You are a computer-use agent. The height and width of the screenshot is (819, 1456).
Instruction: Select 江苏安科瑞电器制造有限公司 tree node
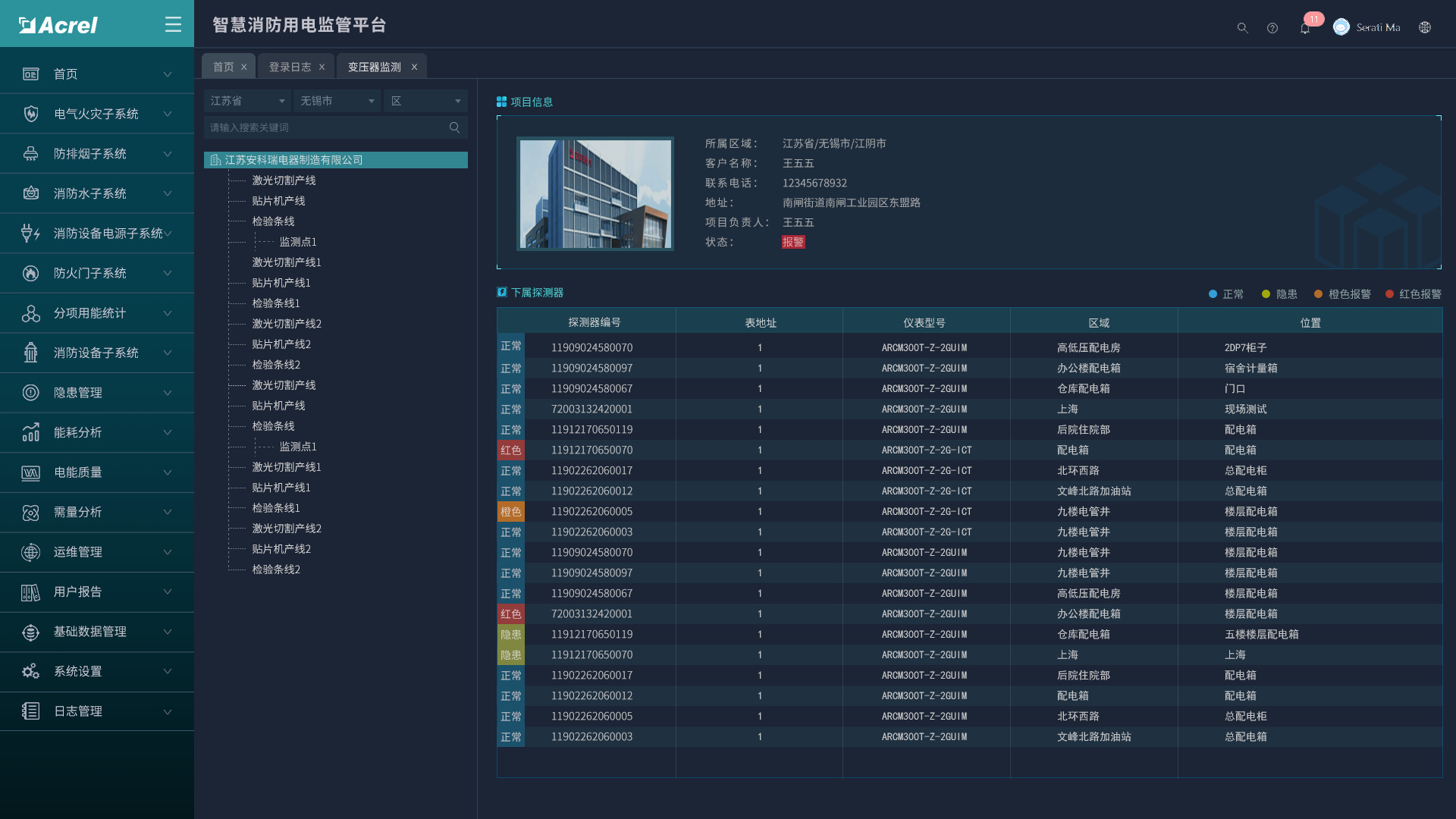coord(293,160)
